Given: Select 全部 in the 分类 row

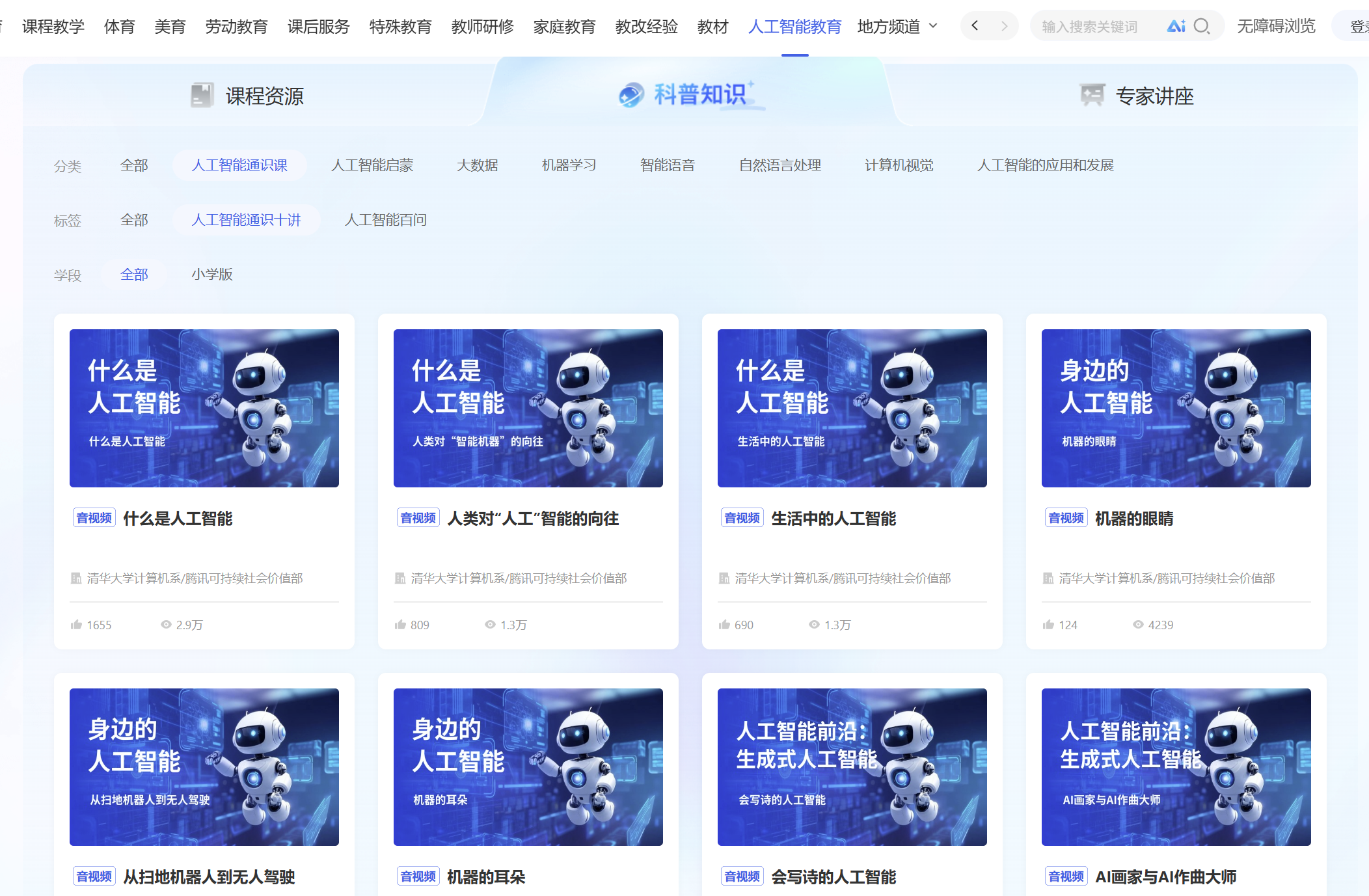Looking at the screenshot, I should 134,165.
